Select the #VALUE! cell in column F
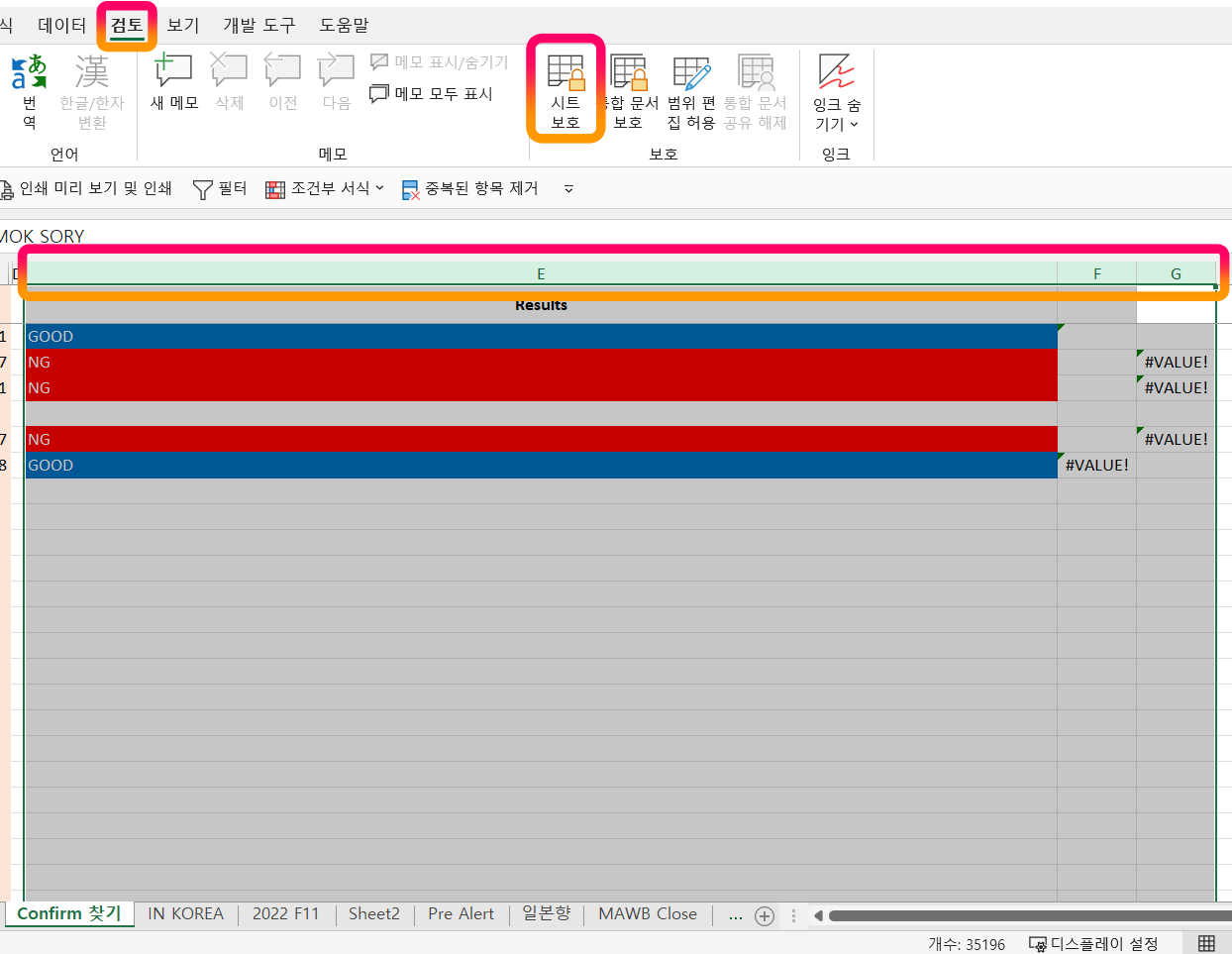The width and height of the screenshot is (1232, 954). click(x=1096, y=465)
